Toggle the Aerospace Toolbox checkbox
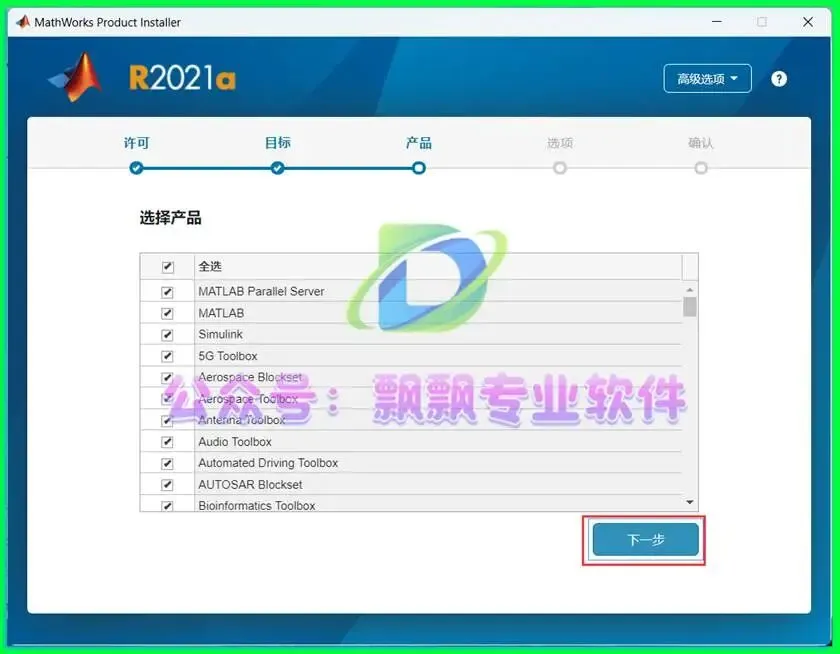This screenshot has width=840, height=654. (168, 399)
